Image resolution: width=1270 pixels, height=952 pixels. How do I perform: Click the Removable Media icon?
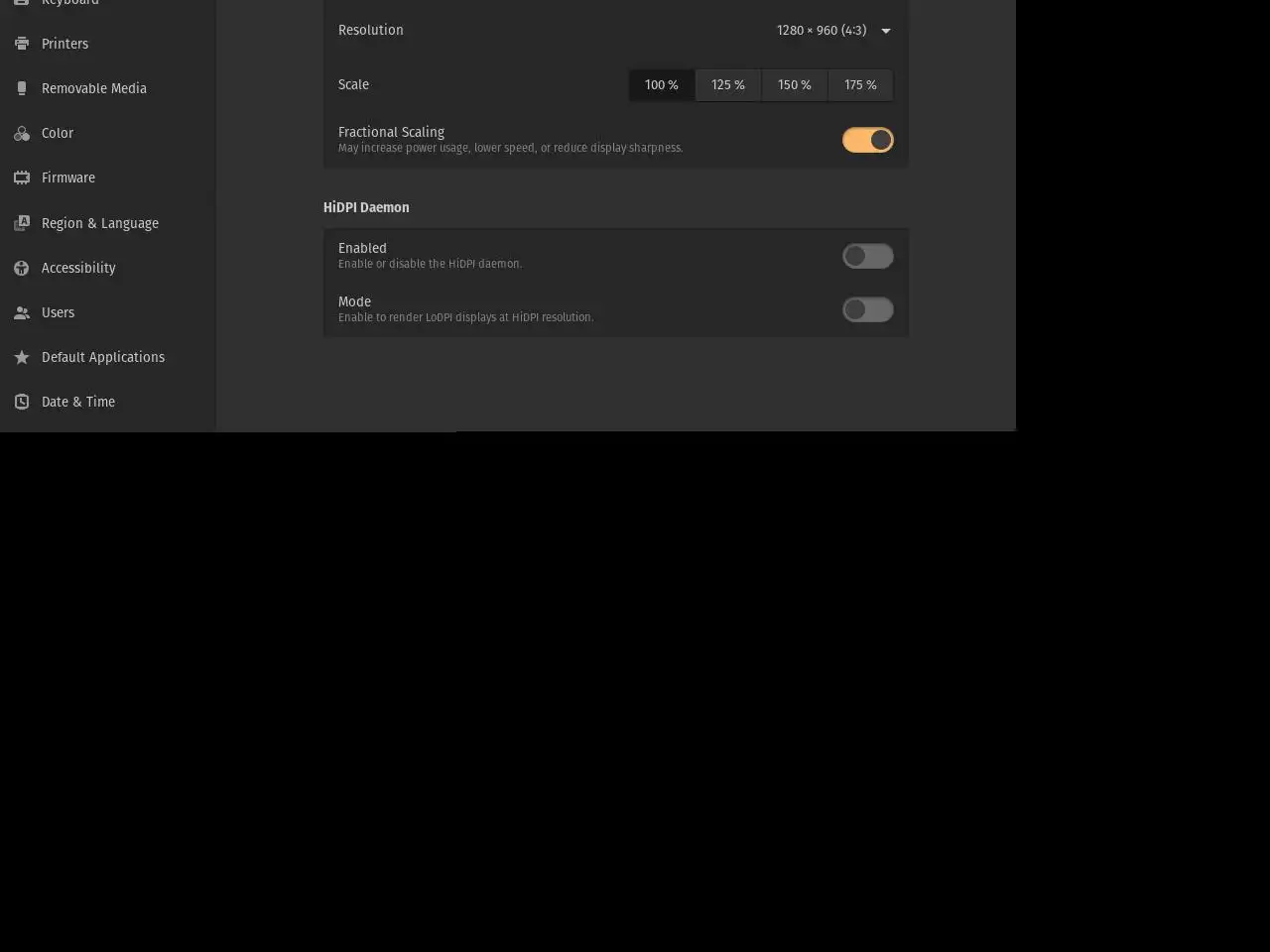[x=22, y=88]
